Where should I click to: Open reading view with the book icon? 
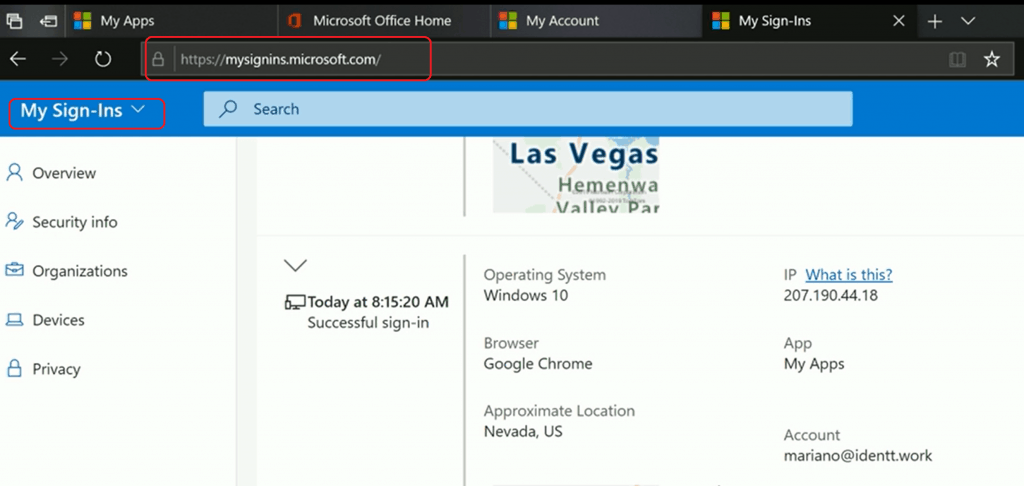pyautogui.click(x=957, y=59)
